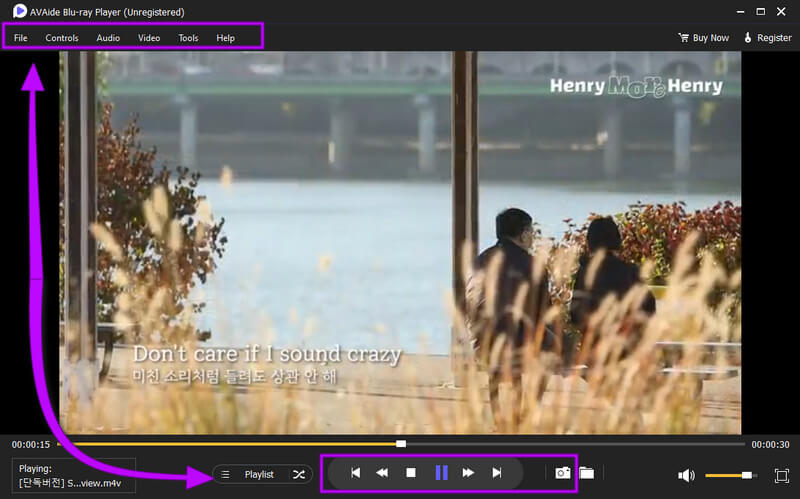This screenshot has width=800, height=499.
Task: Skip to the next track
Action: [497, 473]
